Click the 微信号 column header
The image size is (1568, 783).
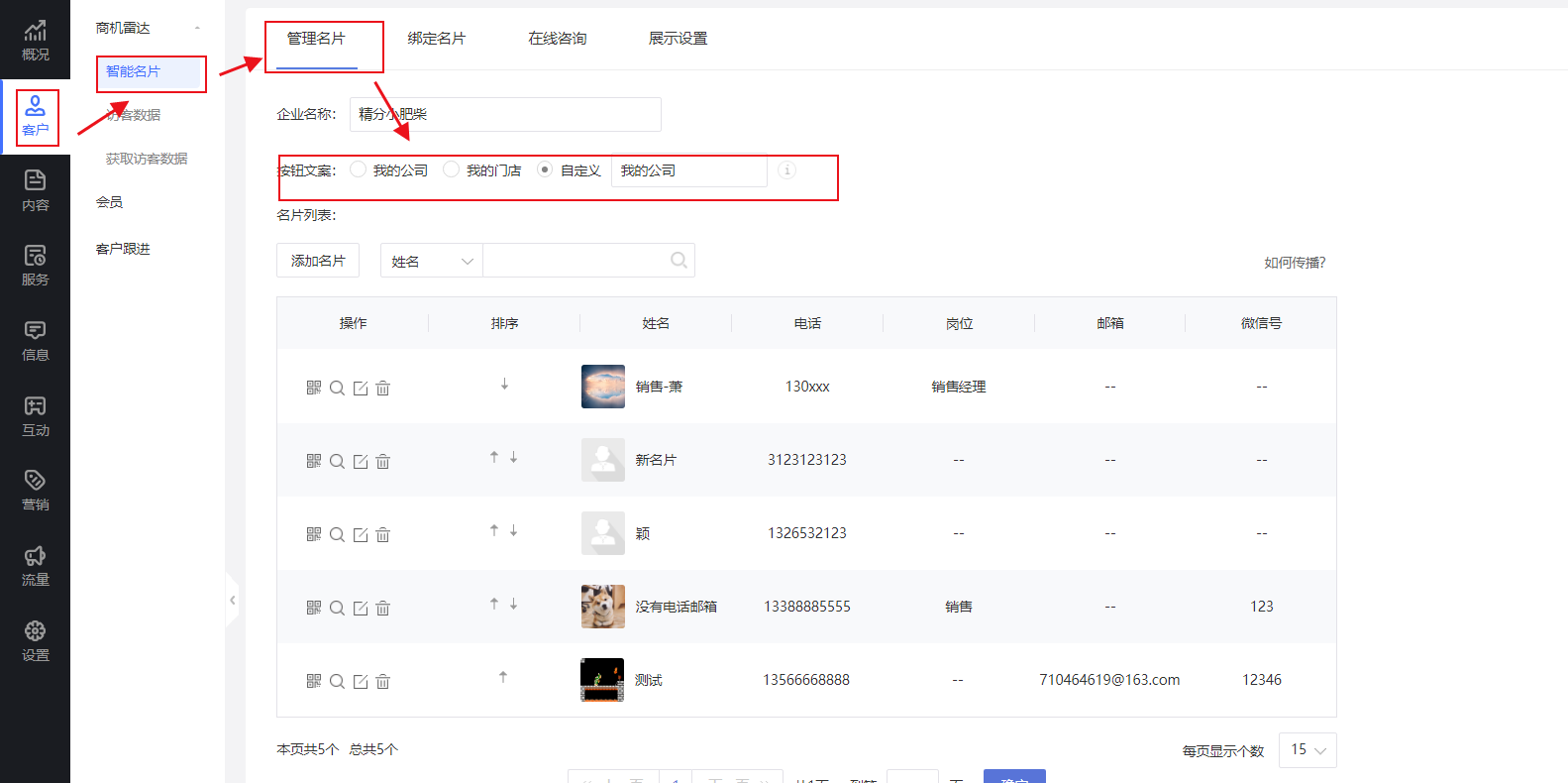(x=1261, y=323)
